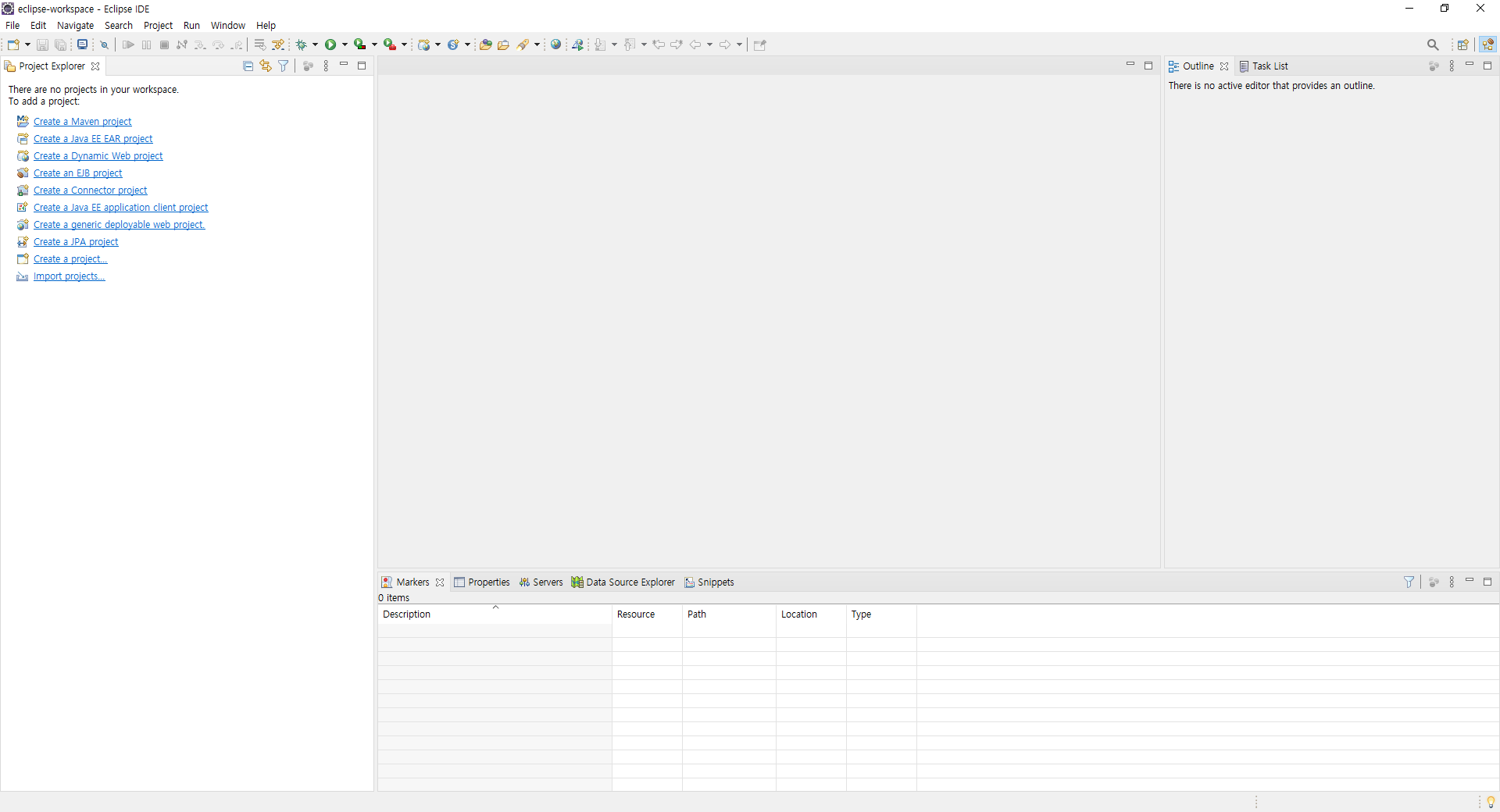Open the New Servlet dropdown arrow
Image resolution: width=1500 pixels, height=812 pixels.
[x=467, y=45]
